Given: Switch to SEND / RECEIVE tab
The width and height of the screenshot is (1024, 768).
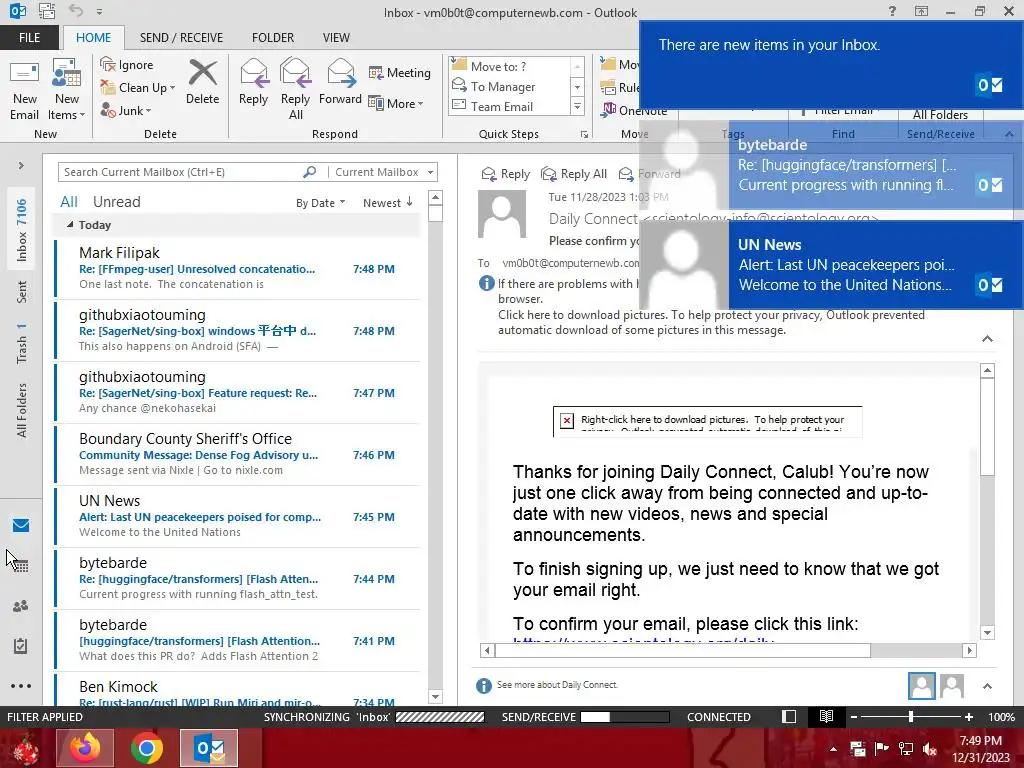Looking at the screenshot, I should pos(181,37).
